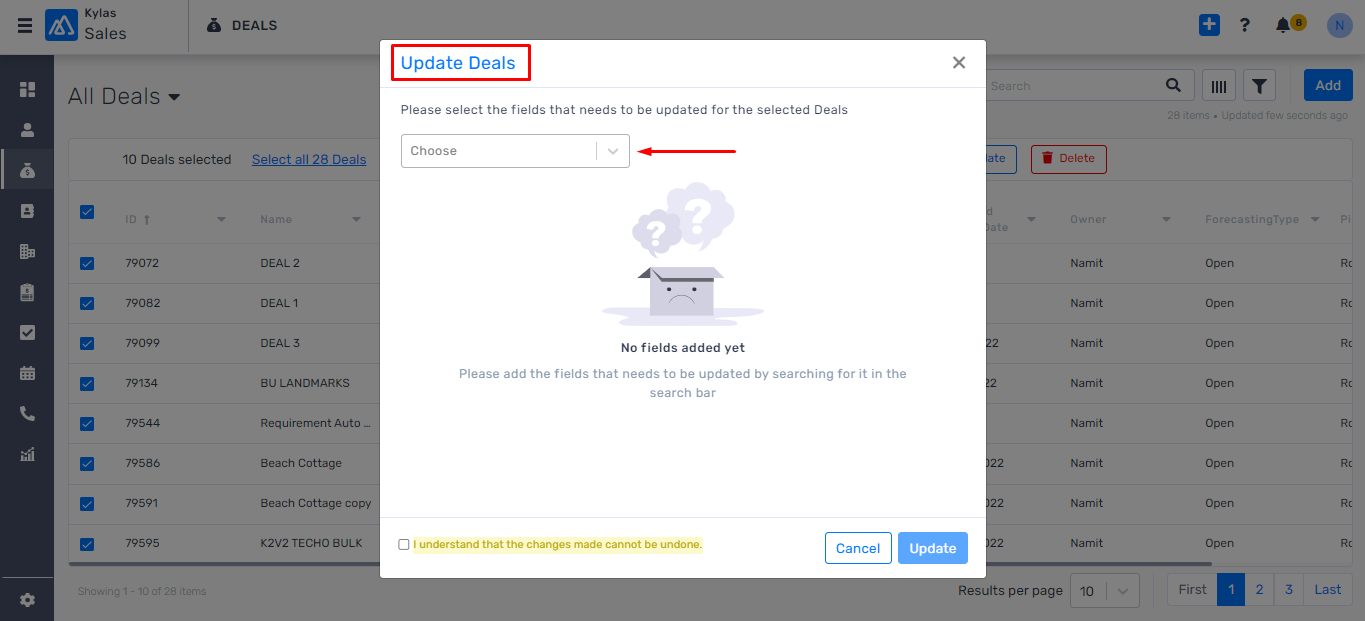Check the 'changes cannot be undone' checkbox

(x=404, y=545)
